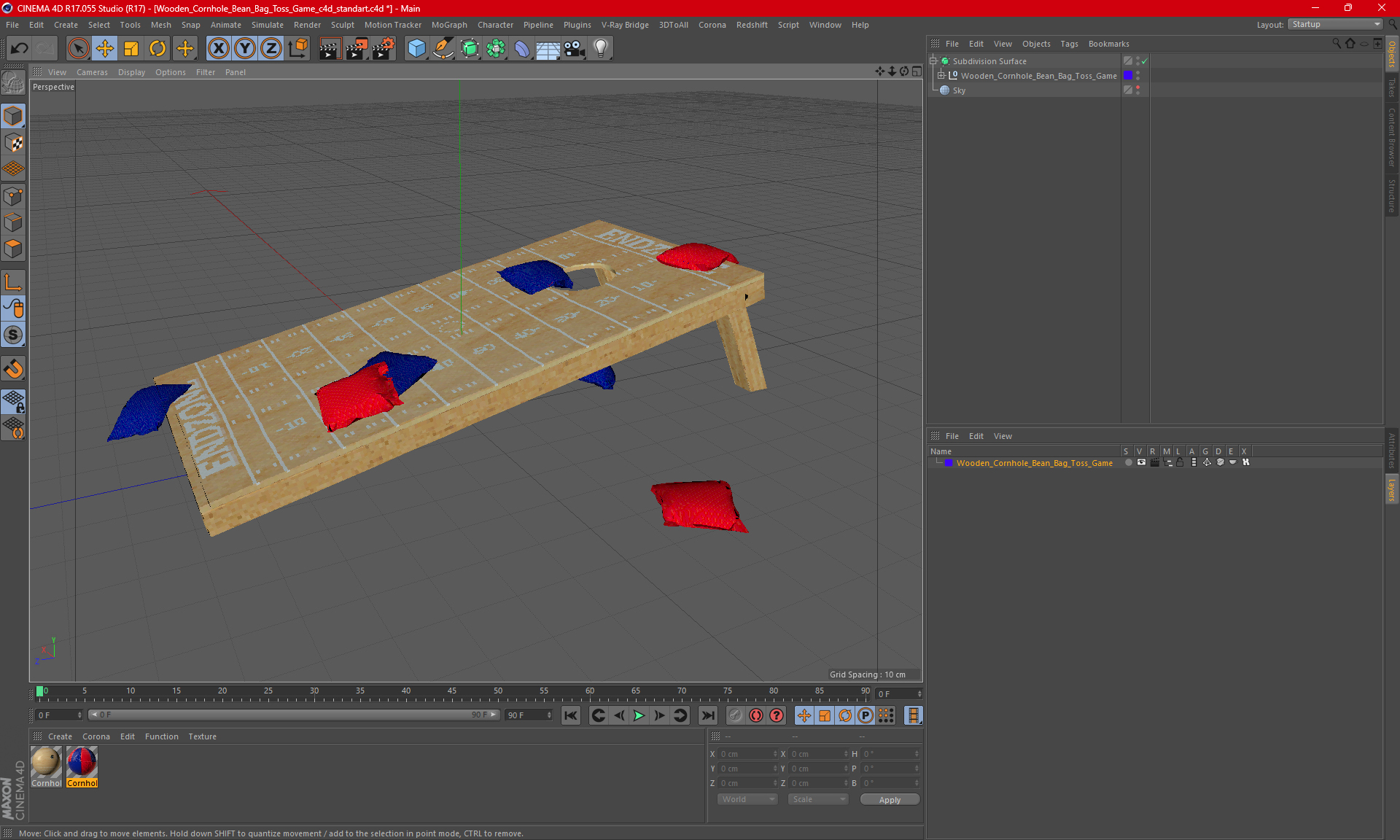Click object layer color square in Object Manager
This screenshot has height=840, width=1400.
coord(1128,75)
